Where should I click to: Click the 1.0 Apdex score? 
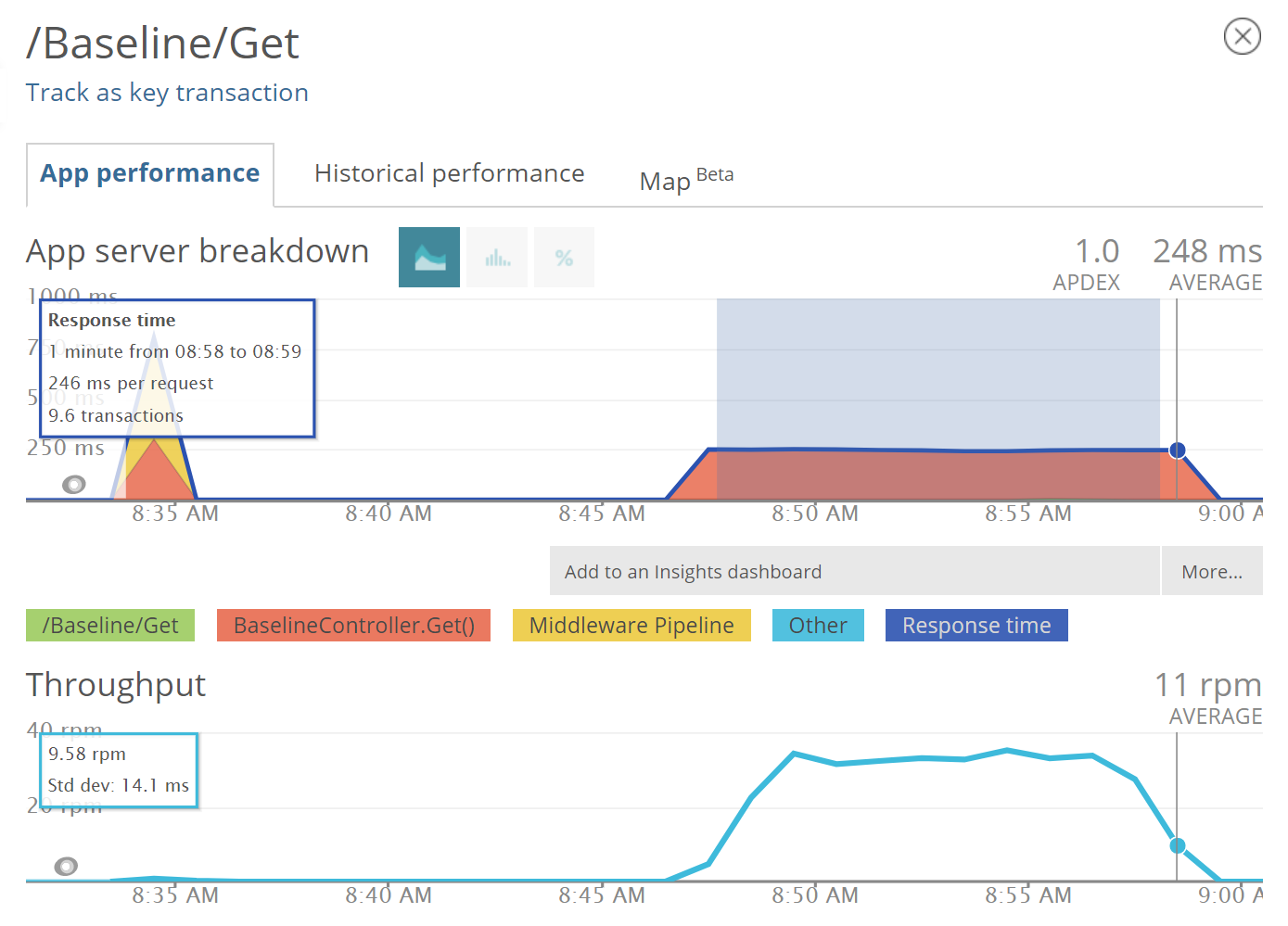point(1097,251)
